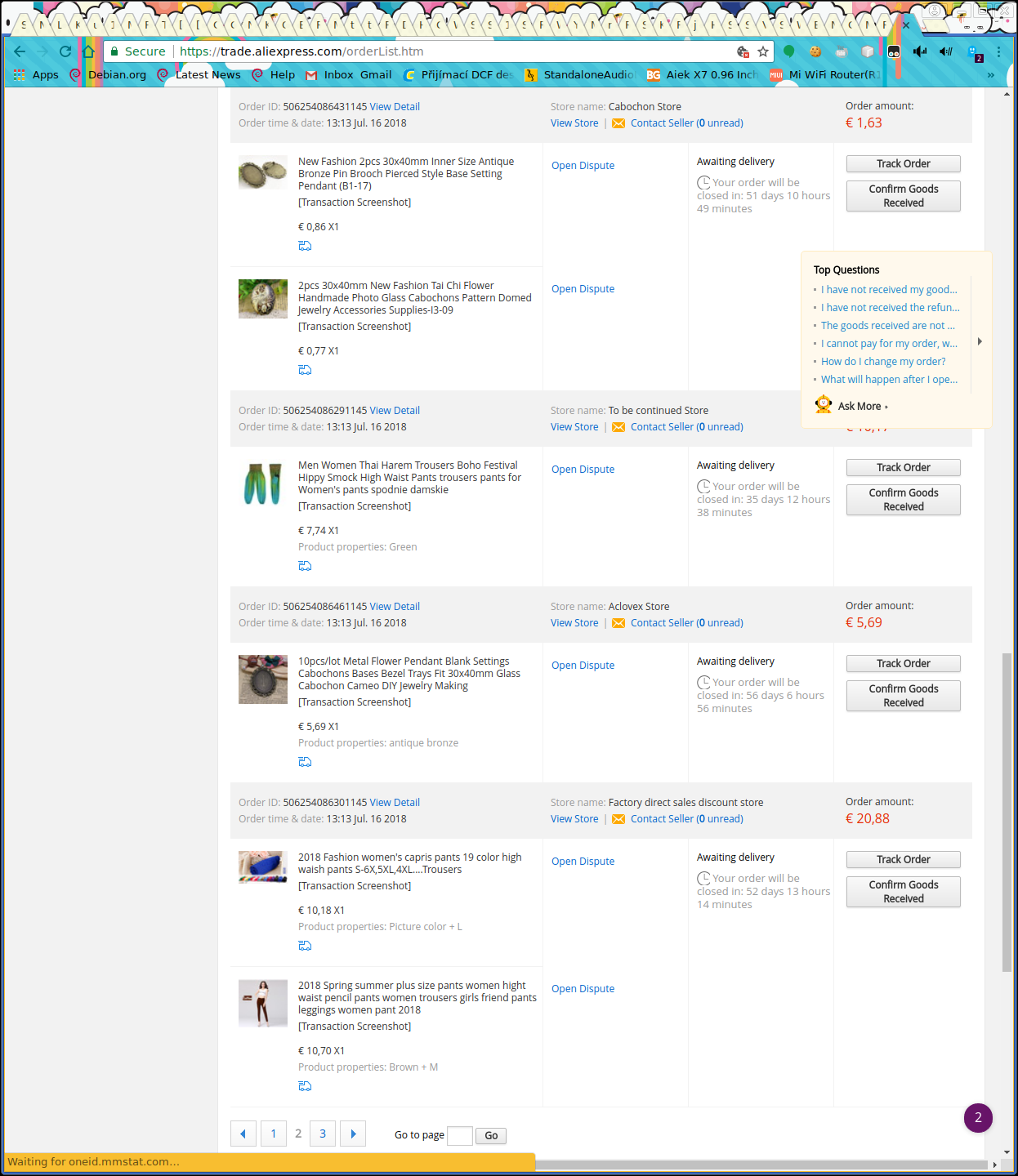This screenshot has height=1176, width=1018.
Task: Open the Chrome three-dot menu
Action: coord(998,51)
